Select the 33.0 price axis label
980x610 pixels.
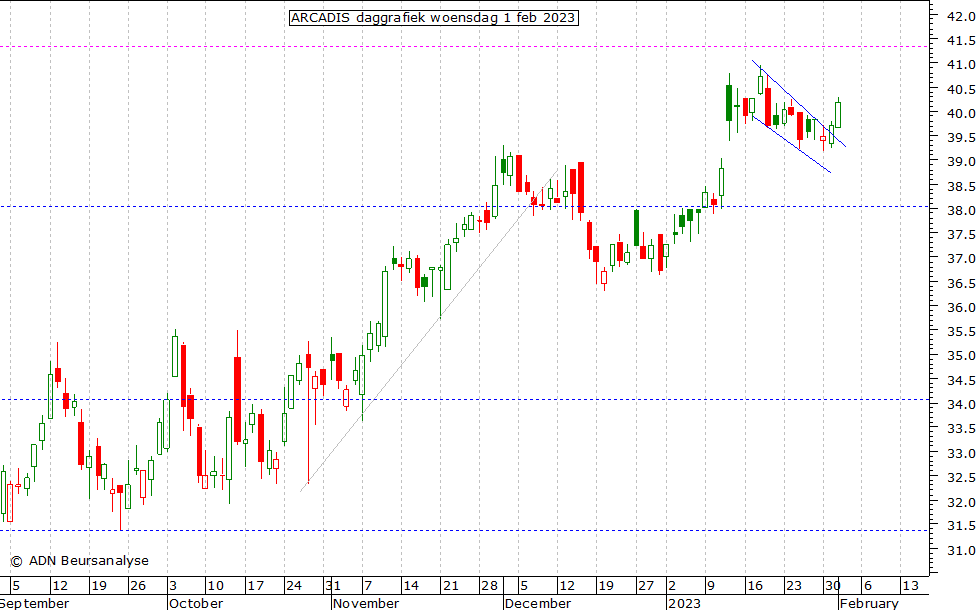[x=961, y=454]
